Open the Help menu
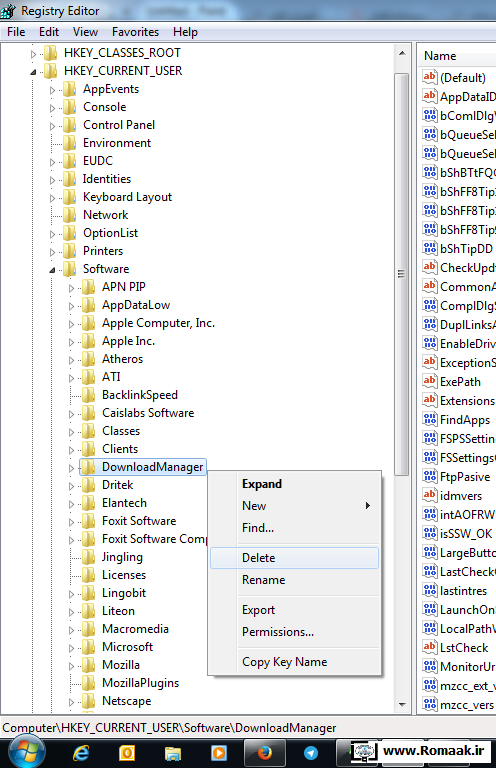This screenshot has height=768, width=496. click(x=185, y=32)
